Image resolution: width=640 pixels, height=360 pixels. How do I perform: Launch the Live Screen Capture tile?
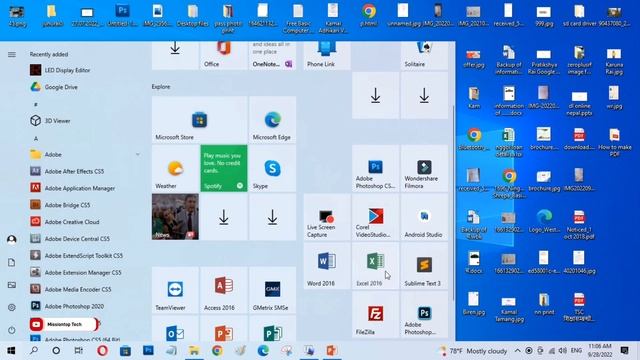coord(327,217)
